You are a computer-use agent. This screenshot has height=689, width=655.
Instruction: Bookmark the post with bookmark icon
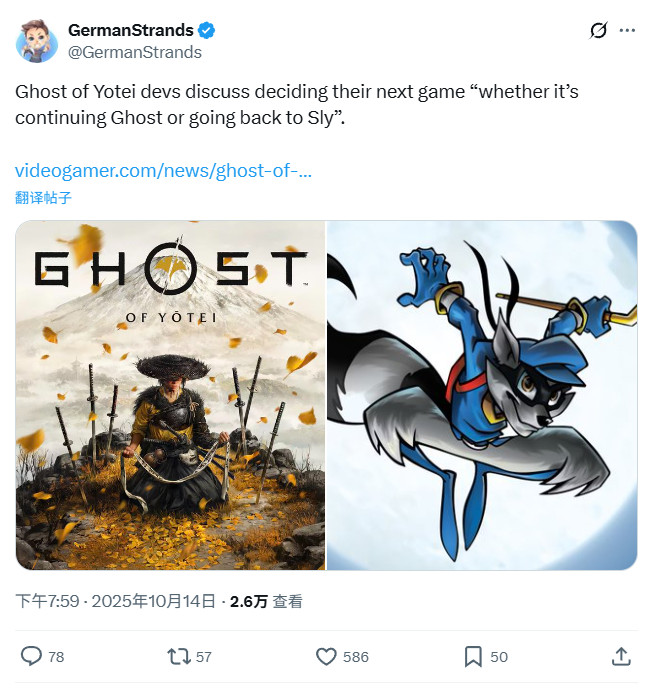[473, 656]
